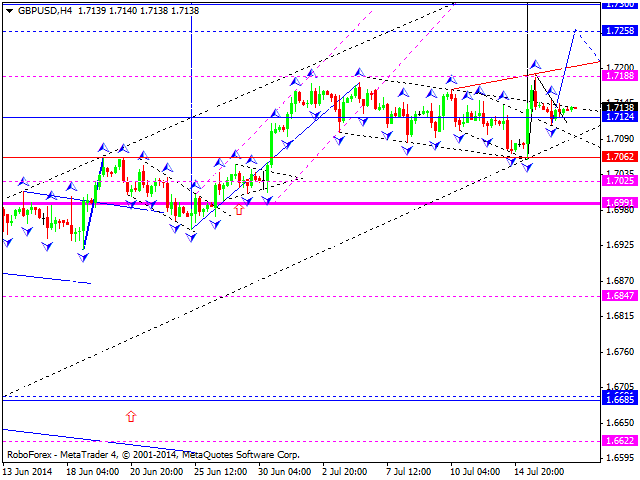Select the 1.7258 price label
The width and height of the screenshot is (640, 480).
pos(620,32)
